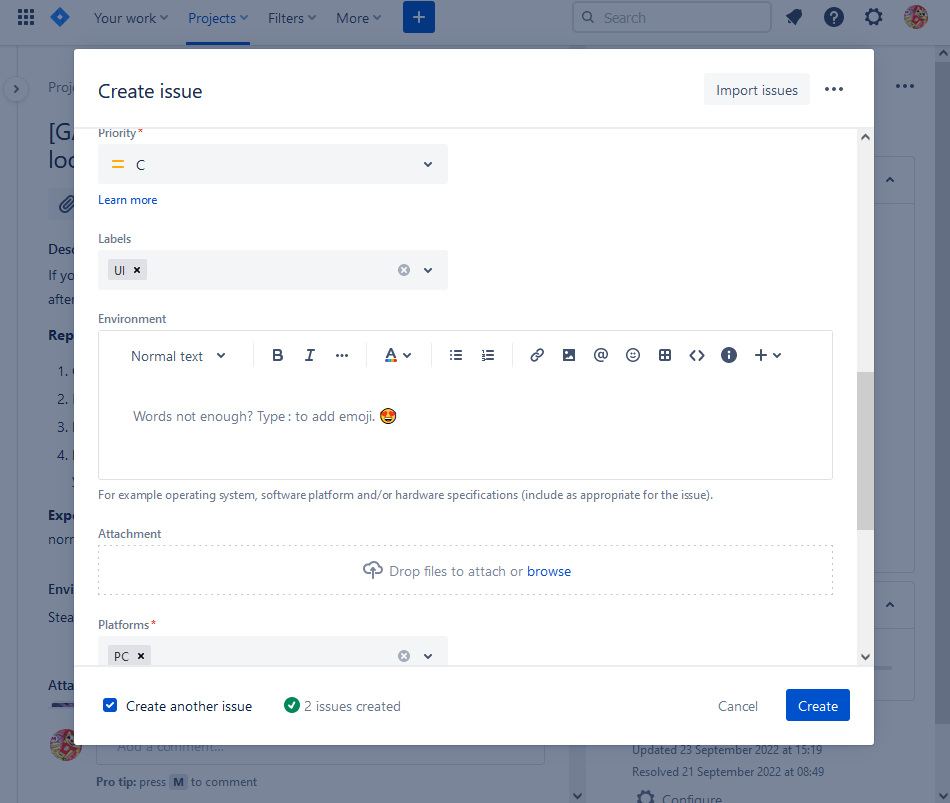Remove the PC platform tag
Screen dimensions: 950x803
141,656
